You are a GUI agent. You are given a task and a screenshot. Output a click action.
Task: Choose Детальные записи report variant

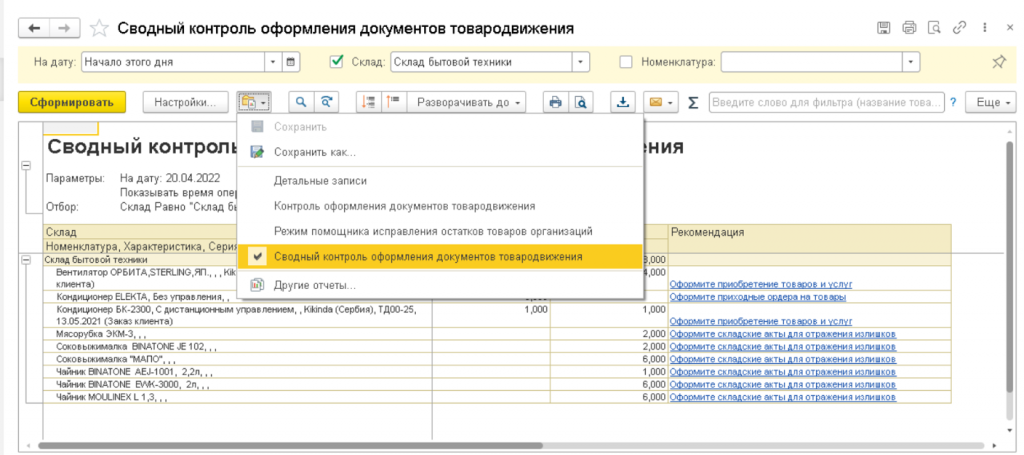(x=320, y=181)
